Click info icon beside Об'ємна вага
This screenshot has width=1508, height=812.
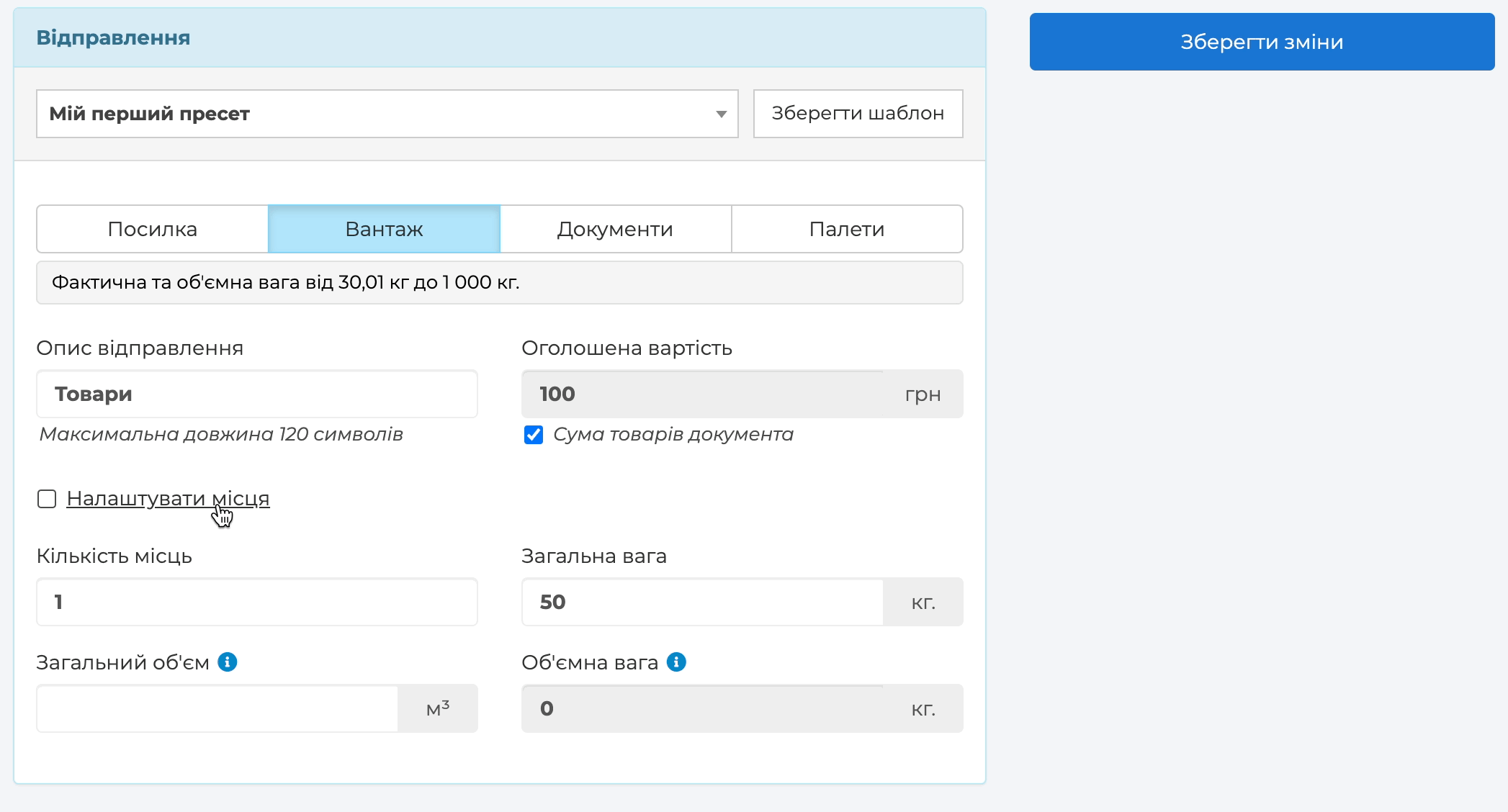(676, 662)
